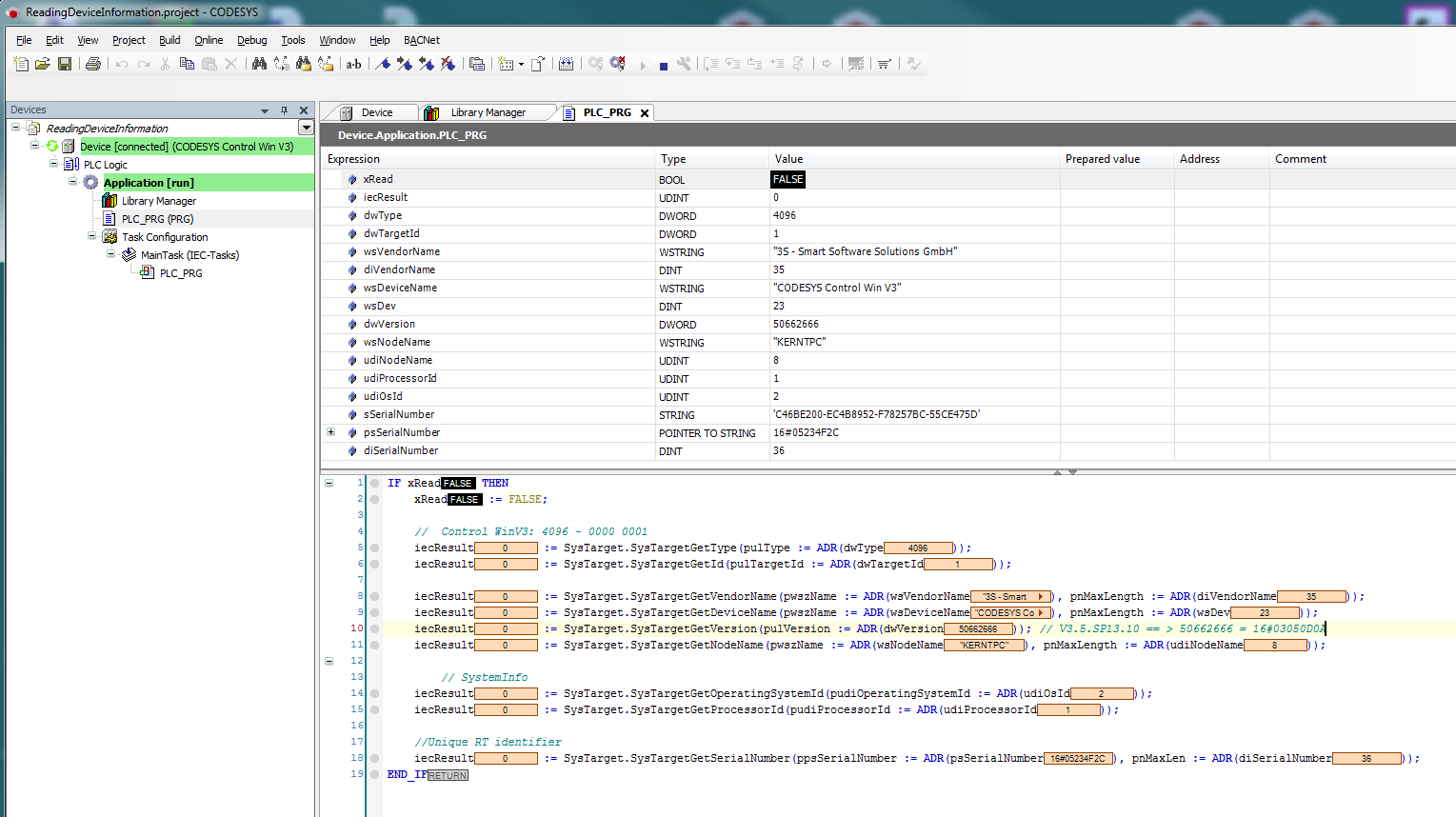
Task: Click the Copy toolbar icon
Action: (x=187, y=64)
